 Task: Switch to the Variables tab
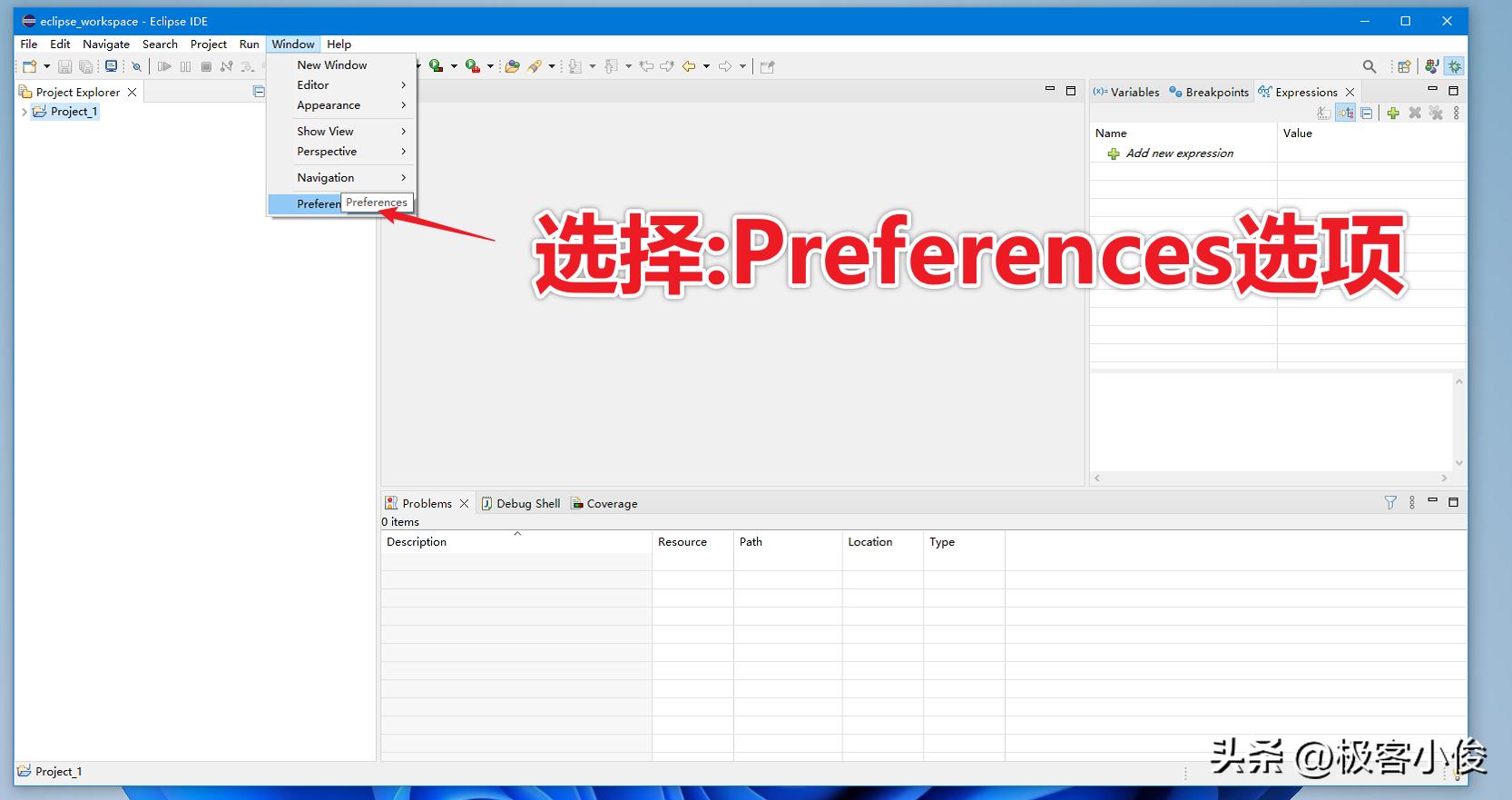[1125, 92]
